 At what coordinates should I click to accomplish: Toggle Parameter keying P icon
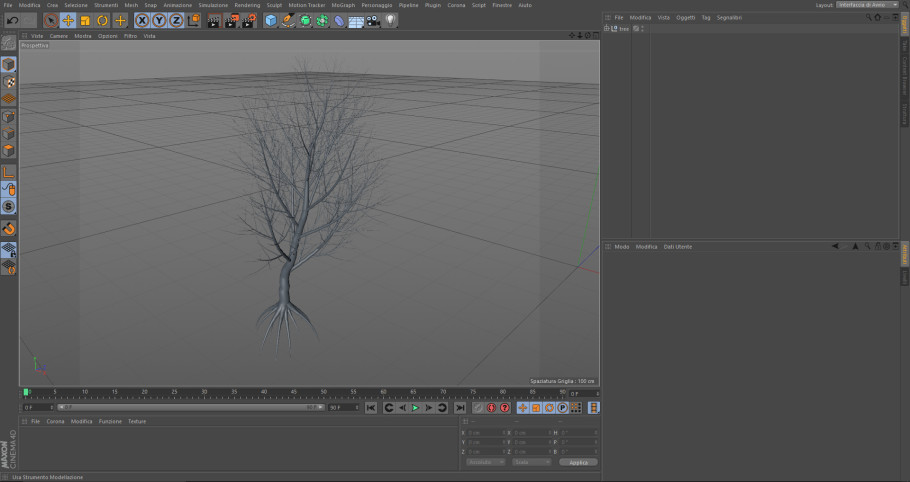[562, 408]
